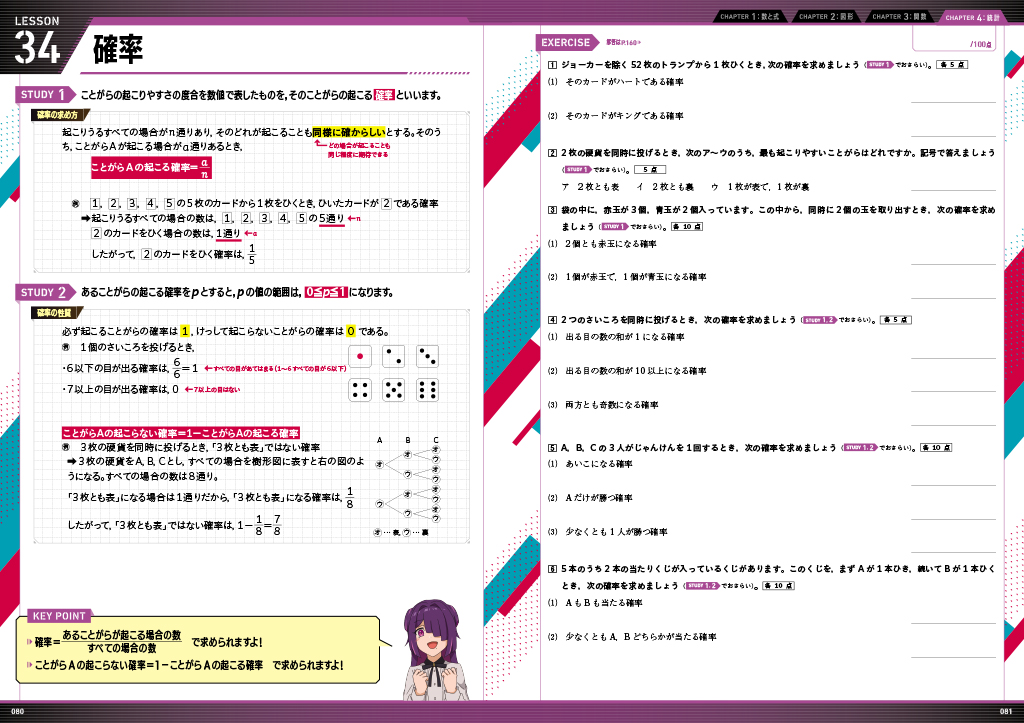The image size is (1024, 723).
Task: Click the six-dot dice face
Action: (x=427, y=390)
